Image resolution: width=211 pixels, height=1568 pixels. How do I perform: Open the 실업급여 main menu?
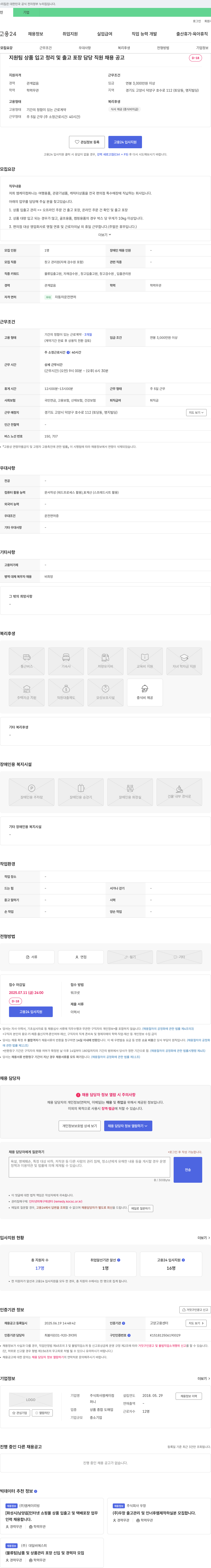(x=105, y=34)
